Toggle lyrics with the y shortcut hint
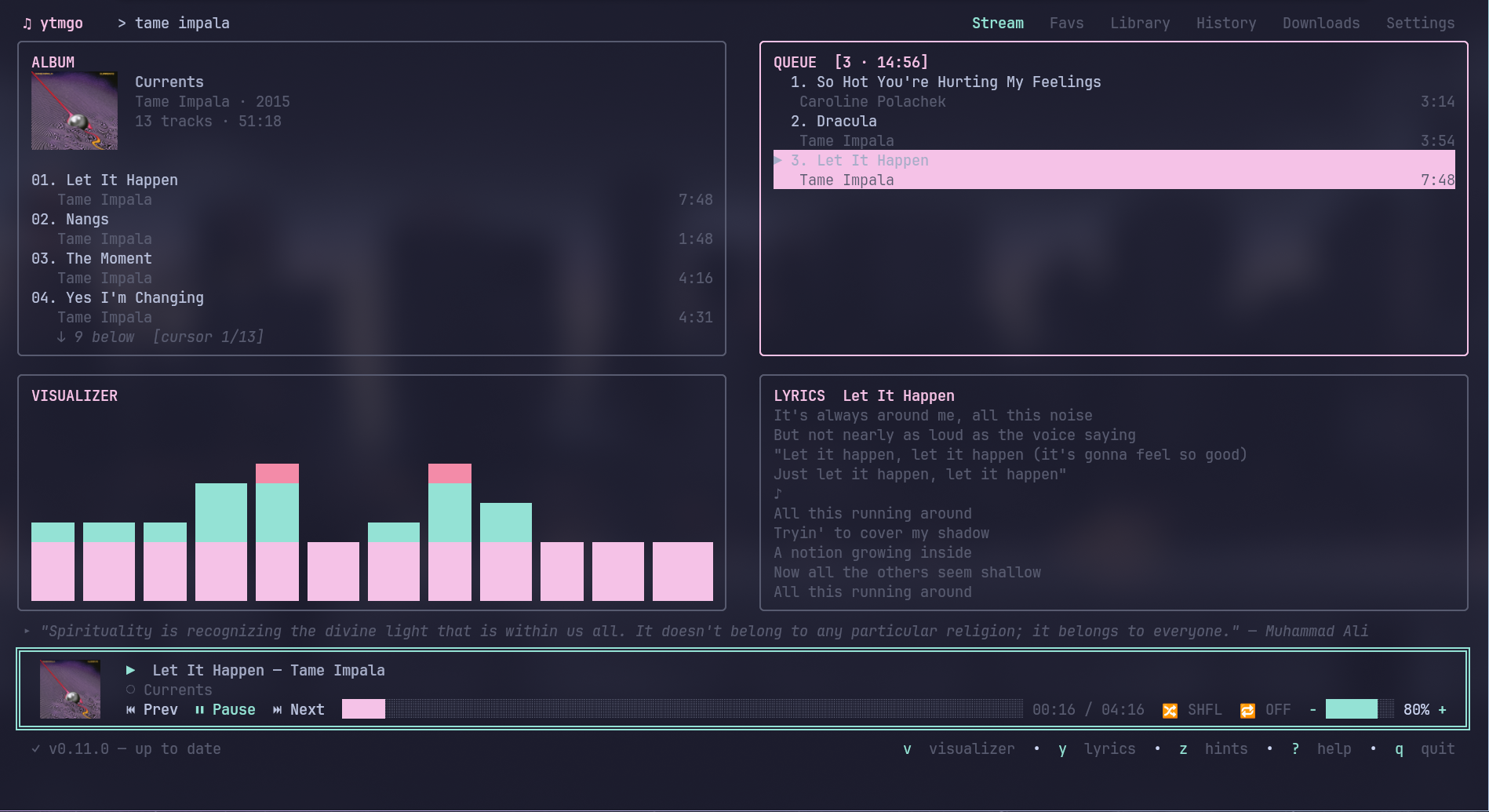 pos(1063,749)
